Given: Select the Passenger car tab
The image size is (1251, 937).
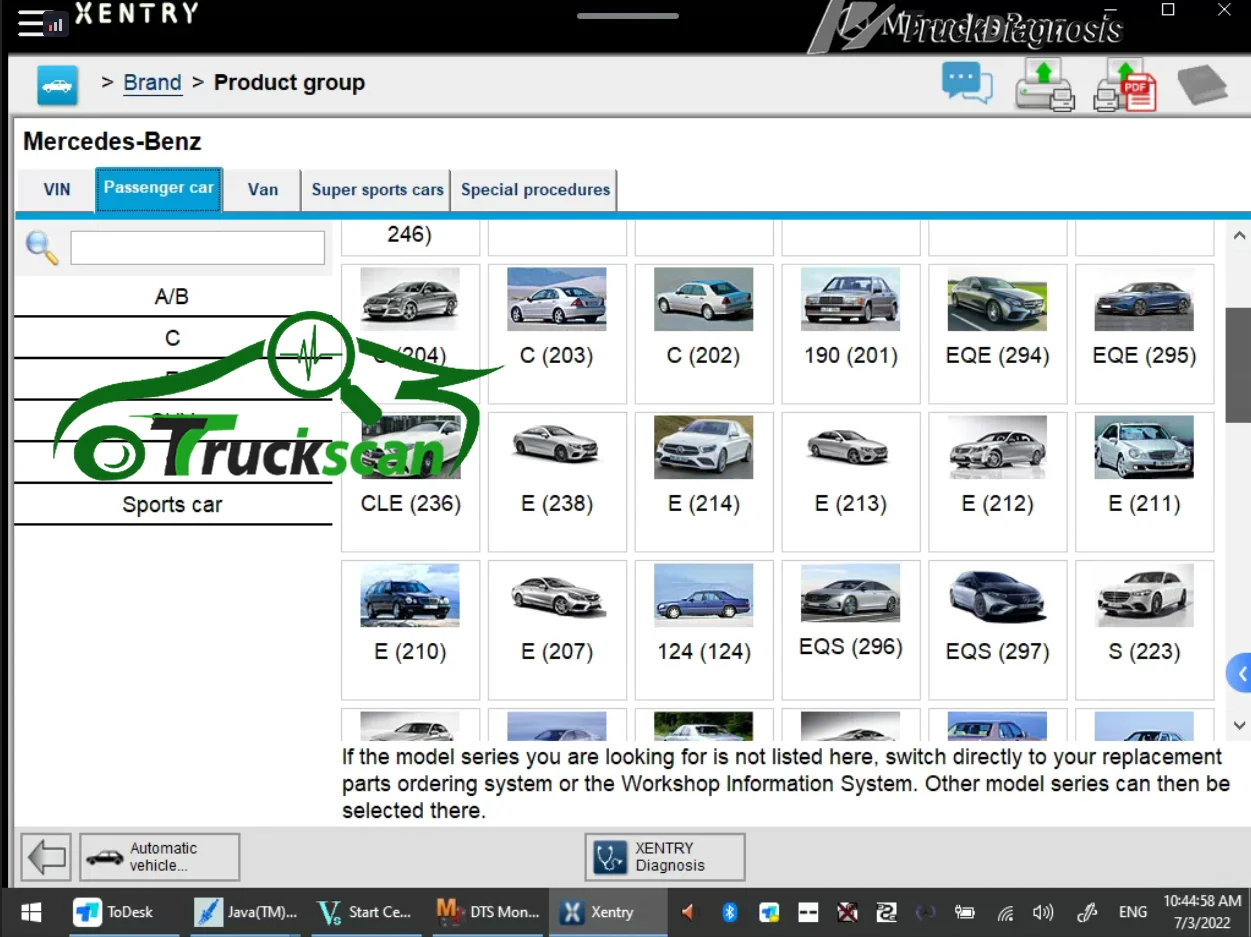Looking at the screenshot, I should (159, 188).
